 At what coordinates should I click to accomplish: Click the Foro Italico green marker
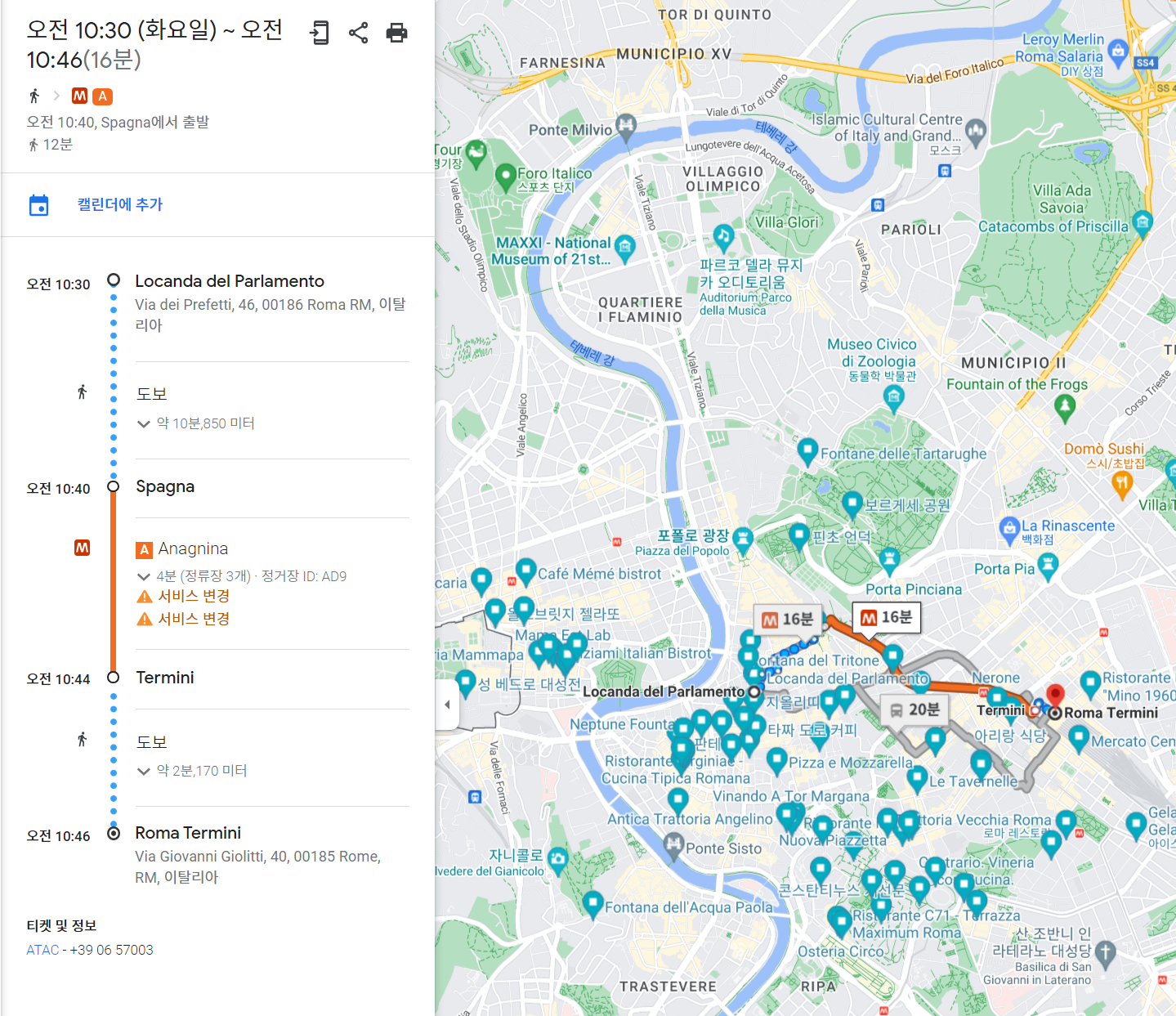pyautogui.click(x=505, y=176)
